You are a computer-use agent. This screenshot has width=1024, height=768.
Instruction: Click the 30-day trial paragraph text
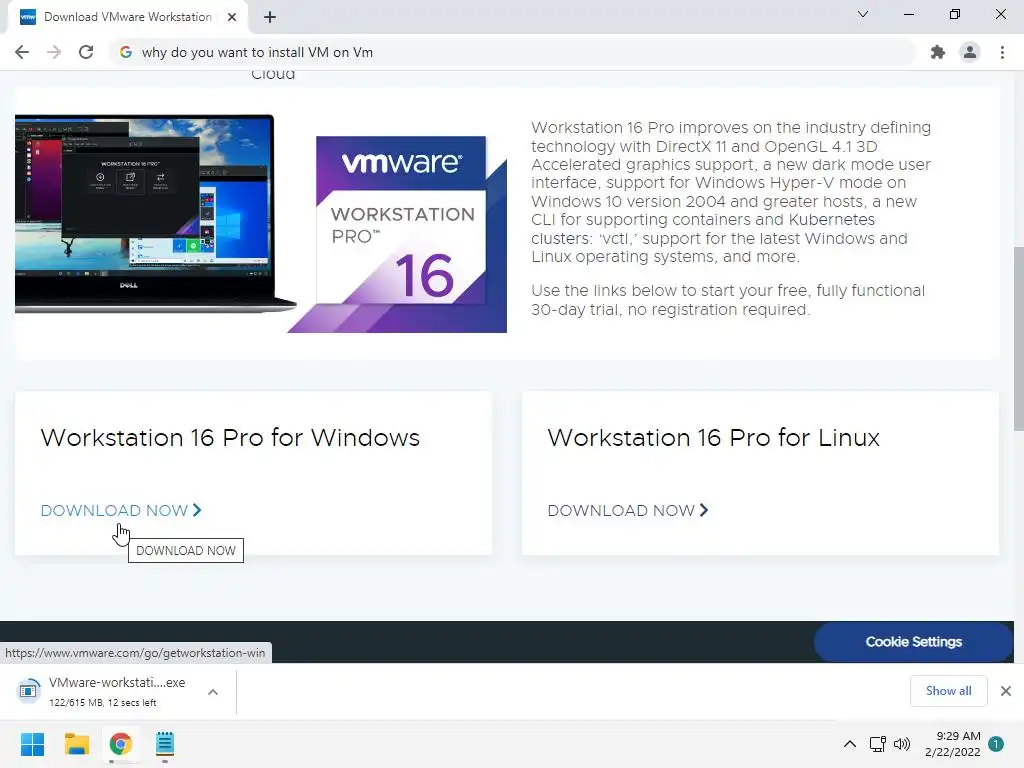tap(728, 300)
